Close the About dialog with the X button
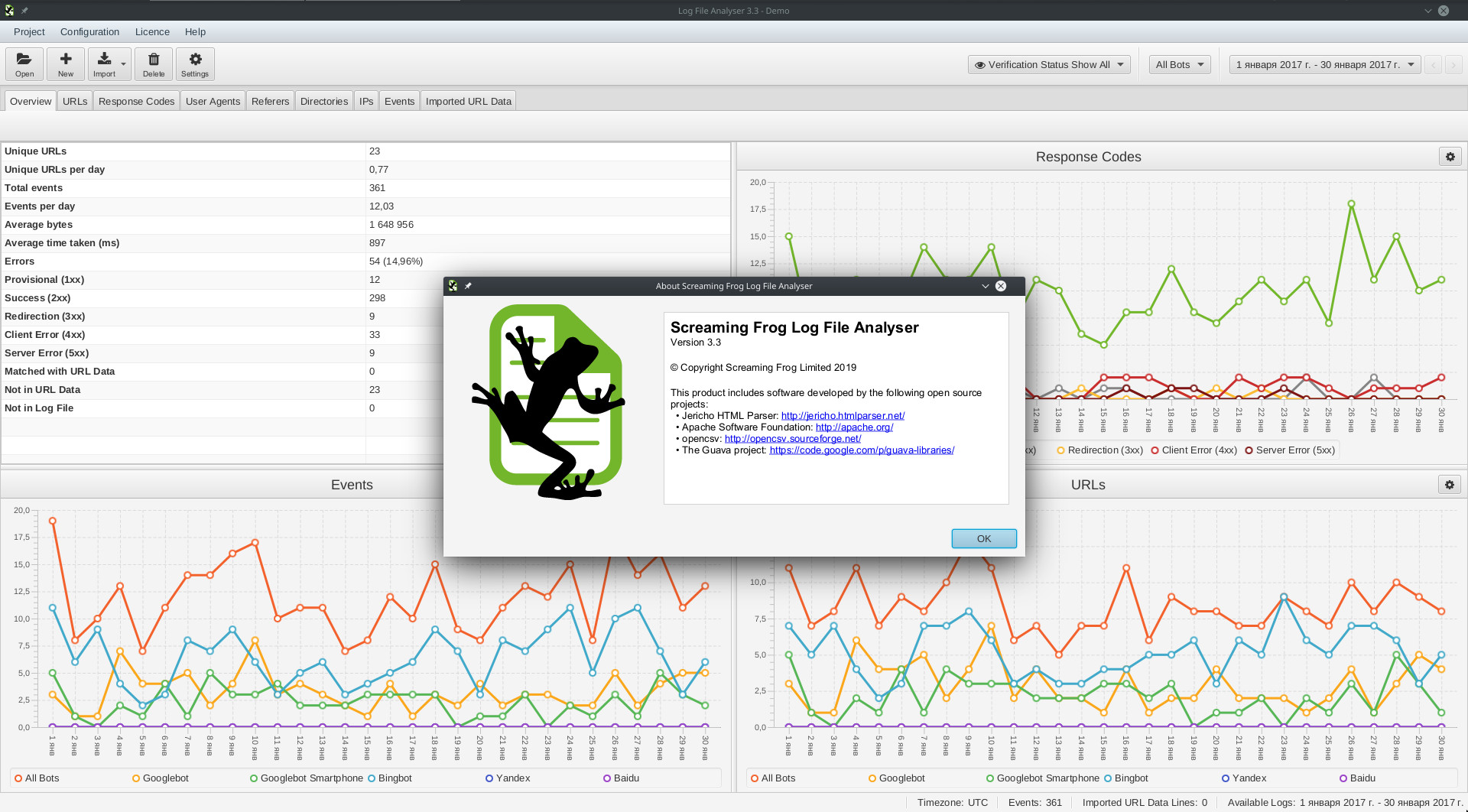The width and height of the screenshot is (1468, 812). pyautogui.click(x=1001, y=286)
